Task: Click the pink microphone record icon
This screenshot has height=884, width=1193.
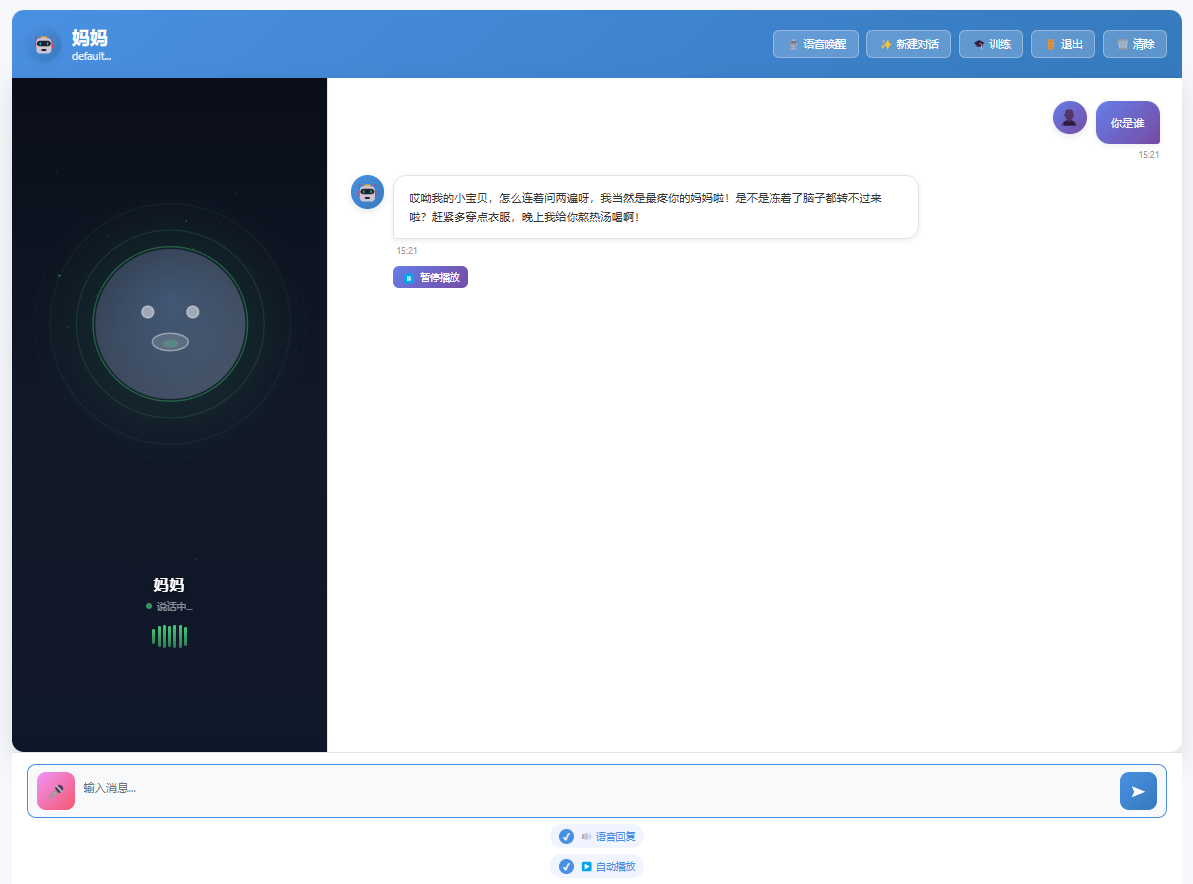Action: [56, 790]
